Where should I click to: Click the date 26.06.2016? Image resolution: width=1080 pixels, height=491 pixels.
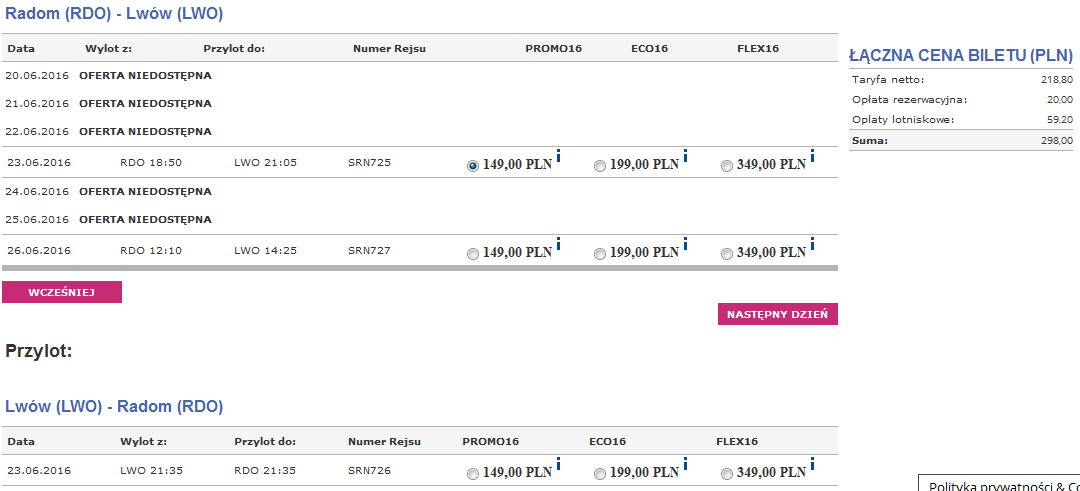[x=39, y=251]
